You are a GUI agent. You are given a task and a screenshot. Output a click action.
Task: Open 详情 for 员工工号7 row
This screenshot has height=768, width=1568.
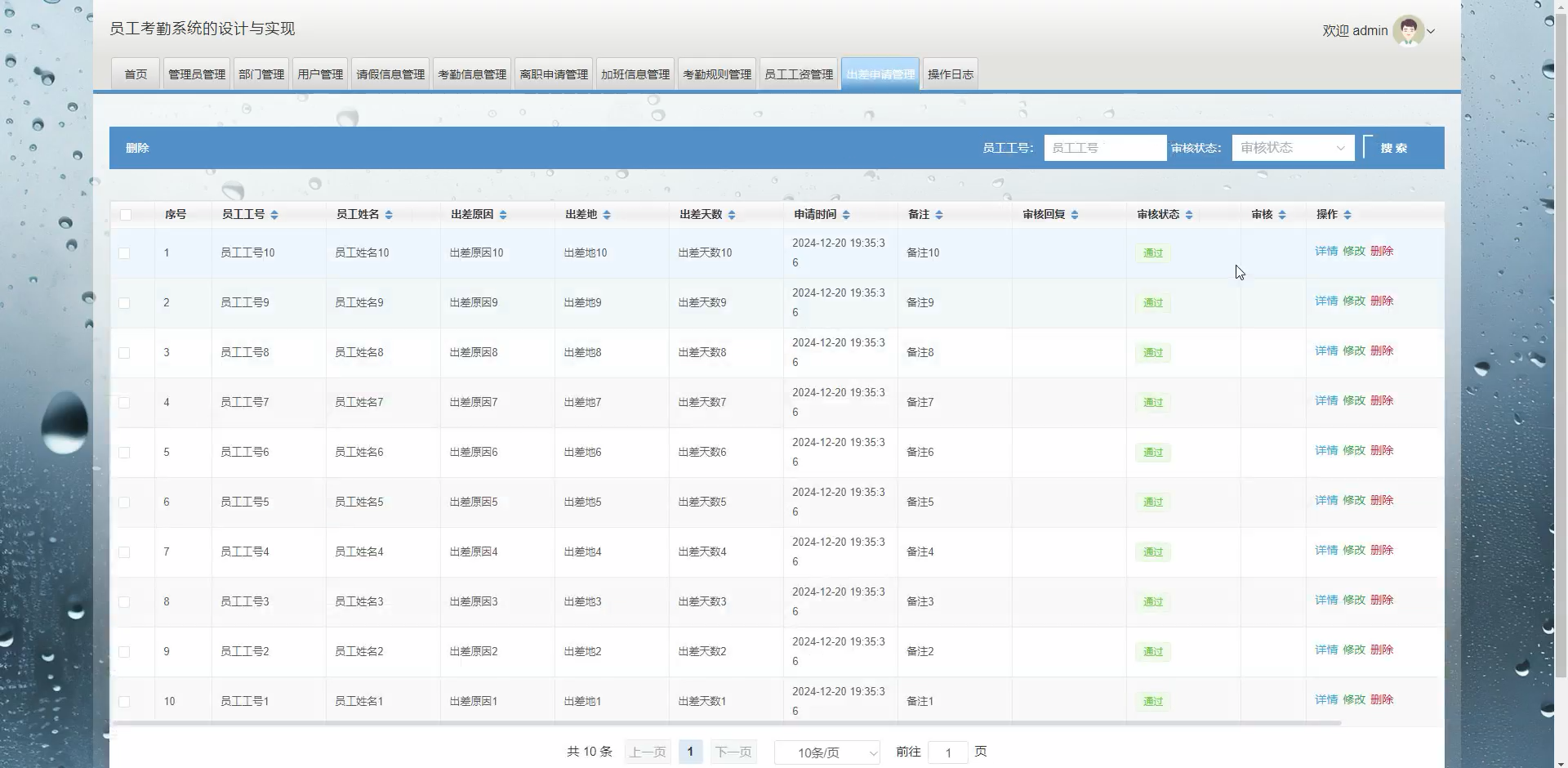pos(1326,400)
